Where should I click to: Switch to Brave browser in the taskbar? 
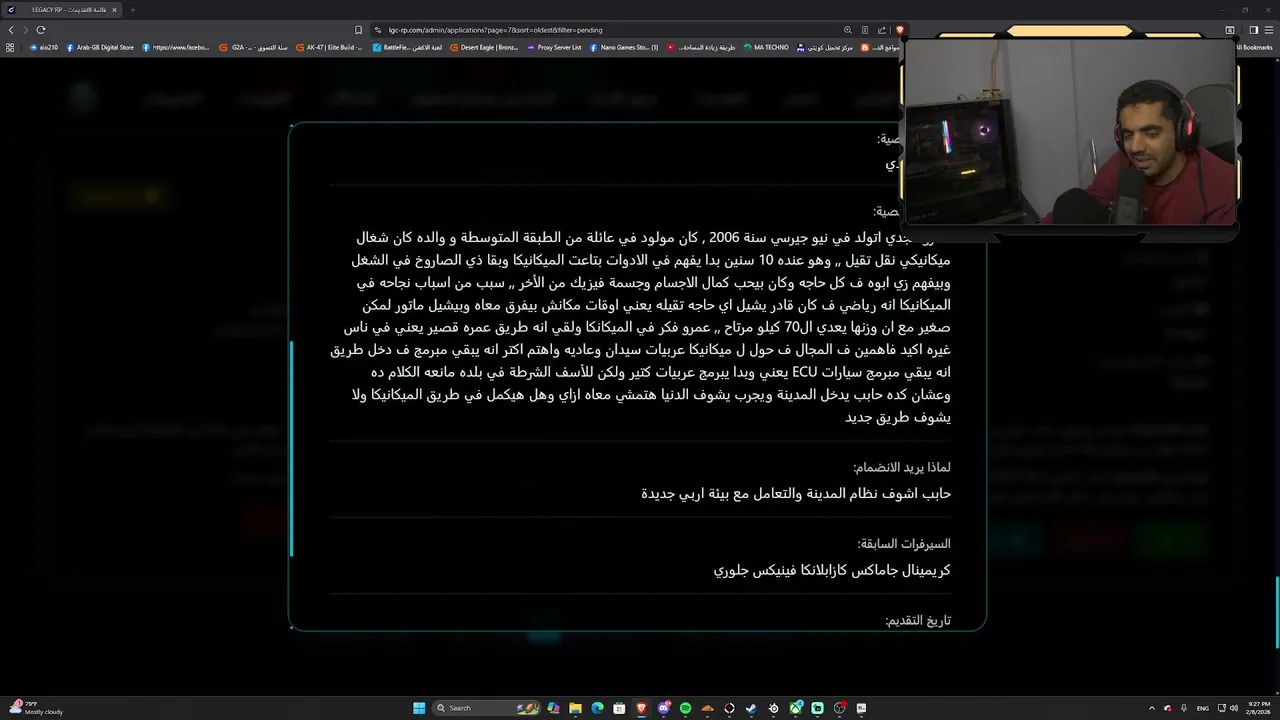pos(641,708)
